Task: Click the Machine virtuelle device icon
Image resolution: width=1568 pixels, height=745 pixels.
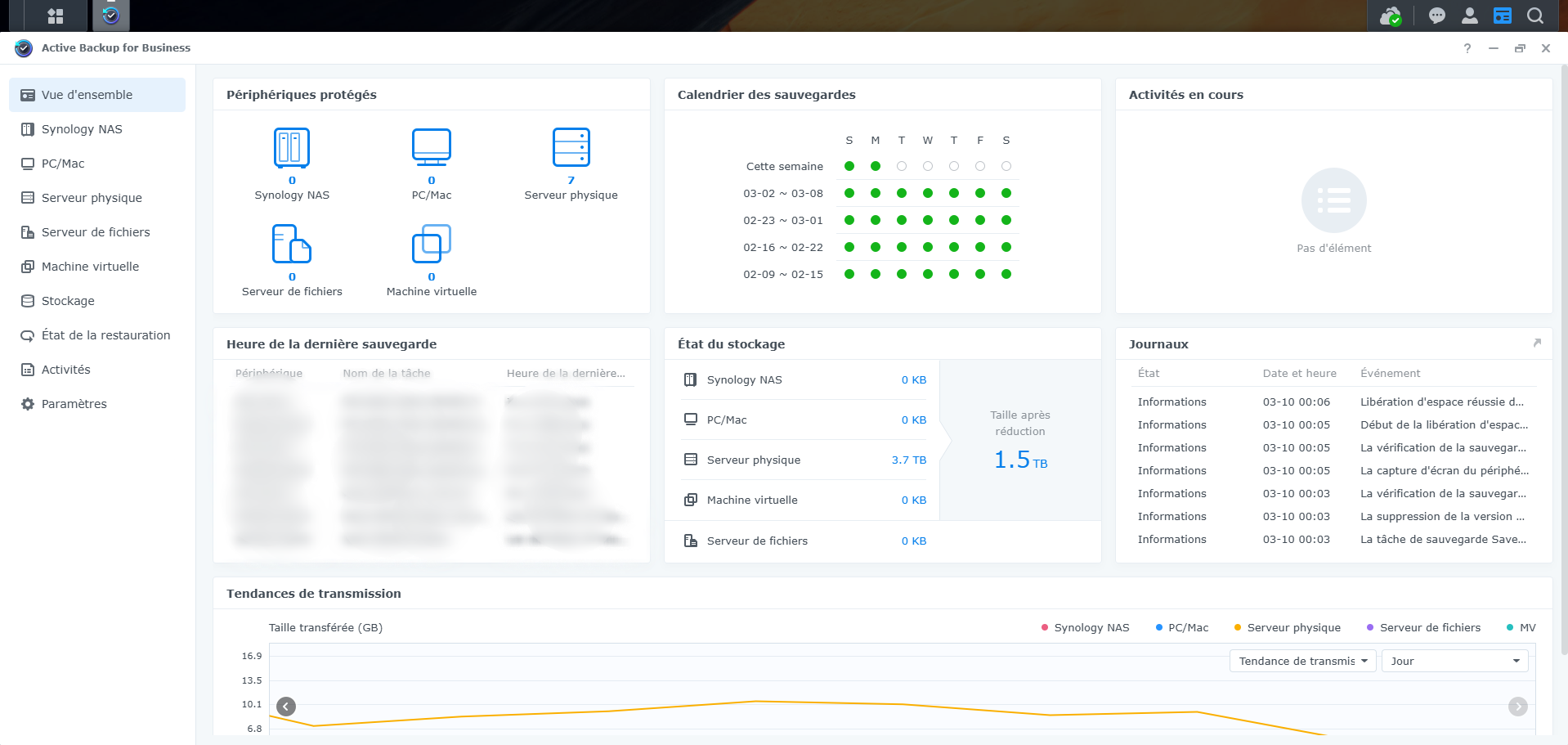Action: pos(431,244)
